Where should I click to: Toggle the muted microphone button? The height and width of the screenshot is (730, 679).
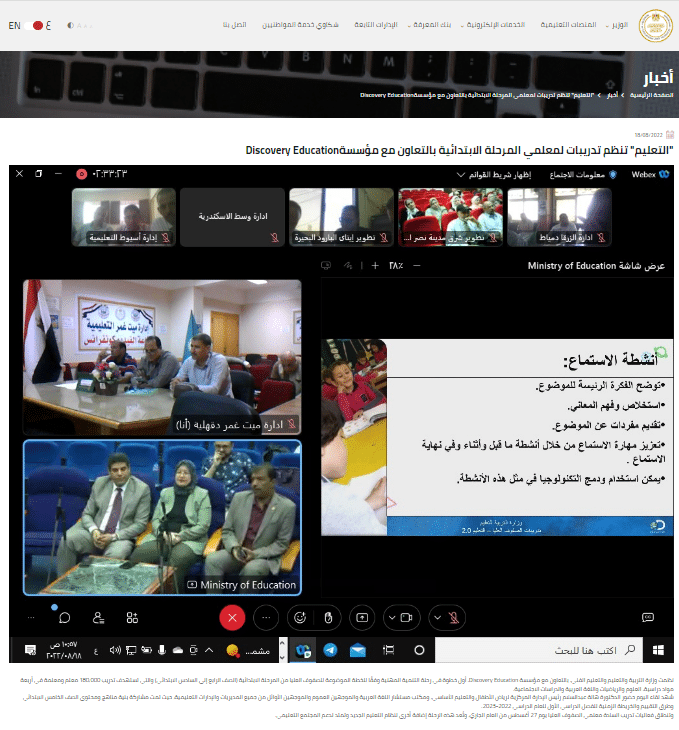pyautogui.click(x=453, y=618)
